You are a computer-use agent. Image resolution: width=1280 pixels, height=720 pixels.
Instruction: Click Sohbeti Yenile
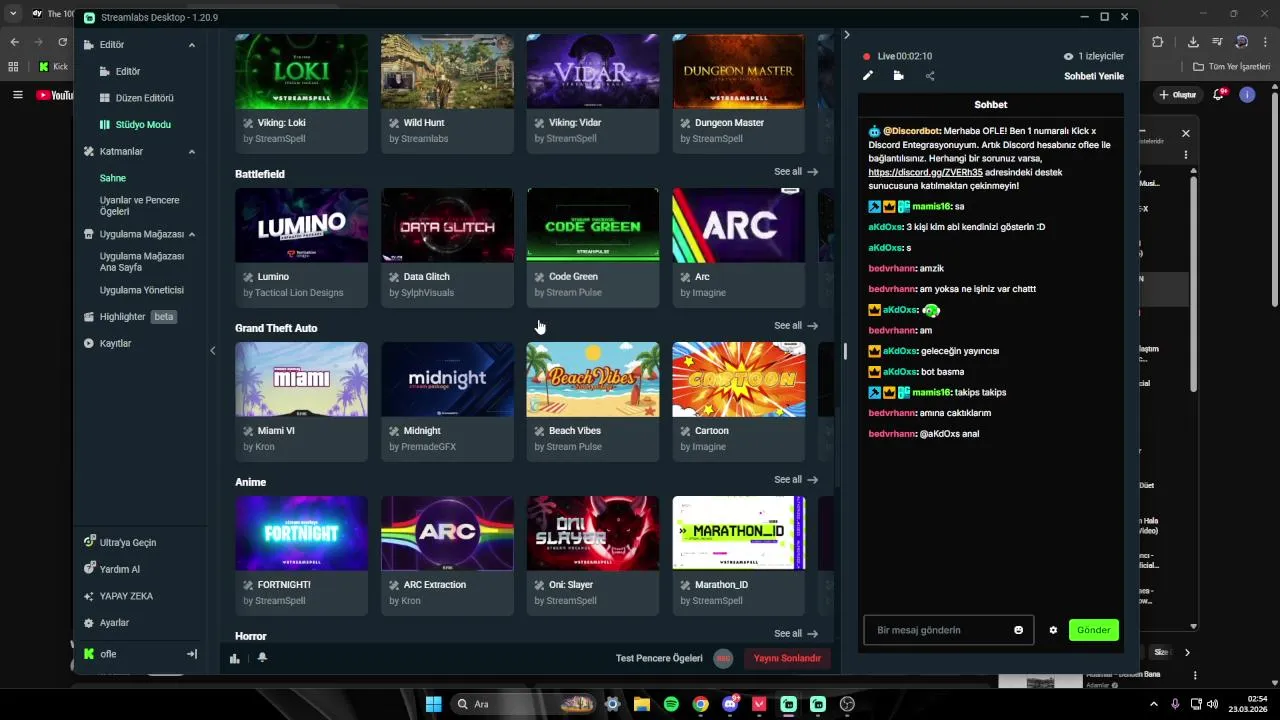point(1093,76)
